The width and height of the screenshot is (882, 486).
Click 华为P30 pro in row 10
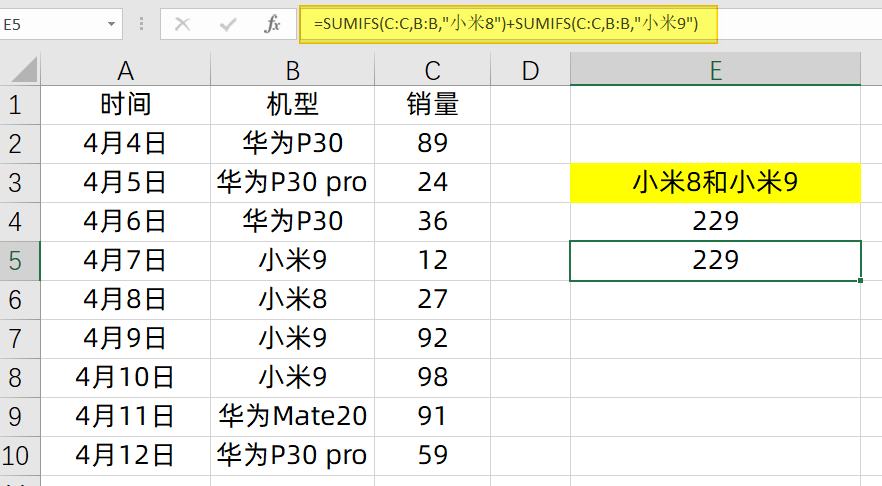pyautogui.click(x=292, y=455)
